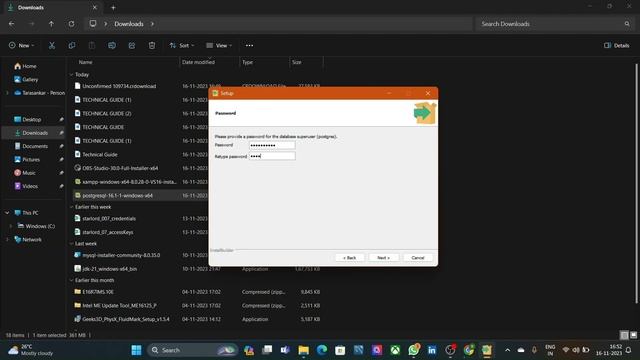Open Microsoft Edge from the taskbar
This screenshot has height=360, width=640.
pos(322,350)
